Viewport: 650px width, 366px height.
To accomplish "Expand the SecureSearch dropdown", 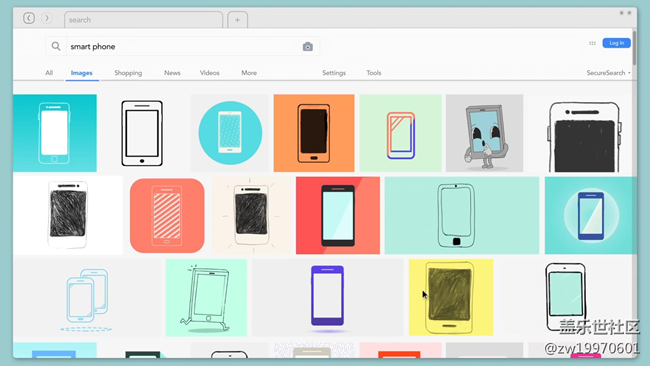I will 609,73.
